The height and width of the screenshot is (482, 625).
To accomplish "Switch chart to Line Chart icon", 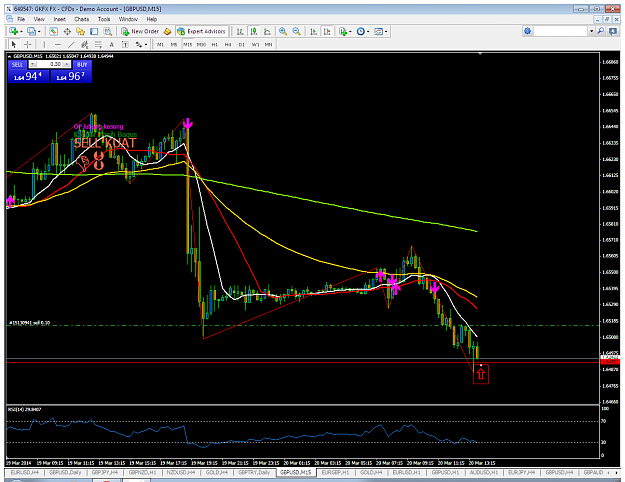I will coord(267,31).
